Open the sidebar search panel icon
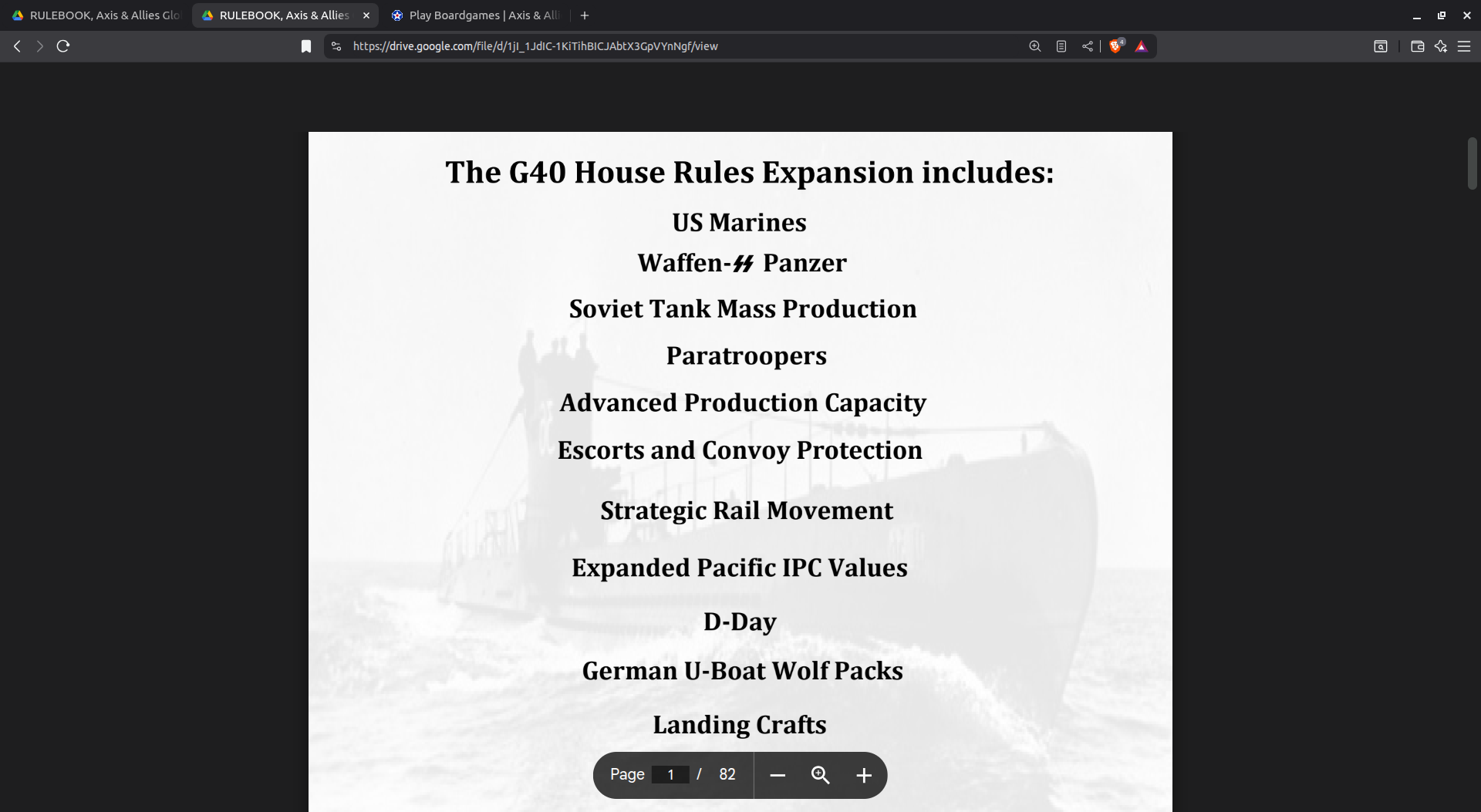 tap(1381, 46)
